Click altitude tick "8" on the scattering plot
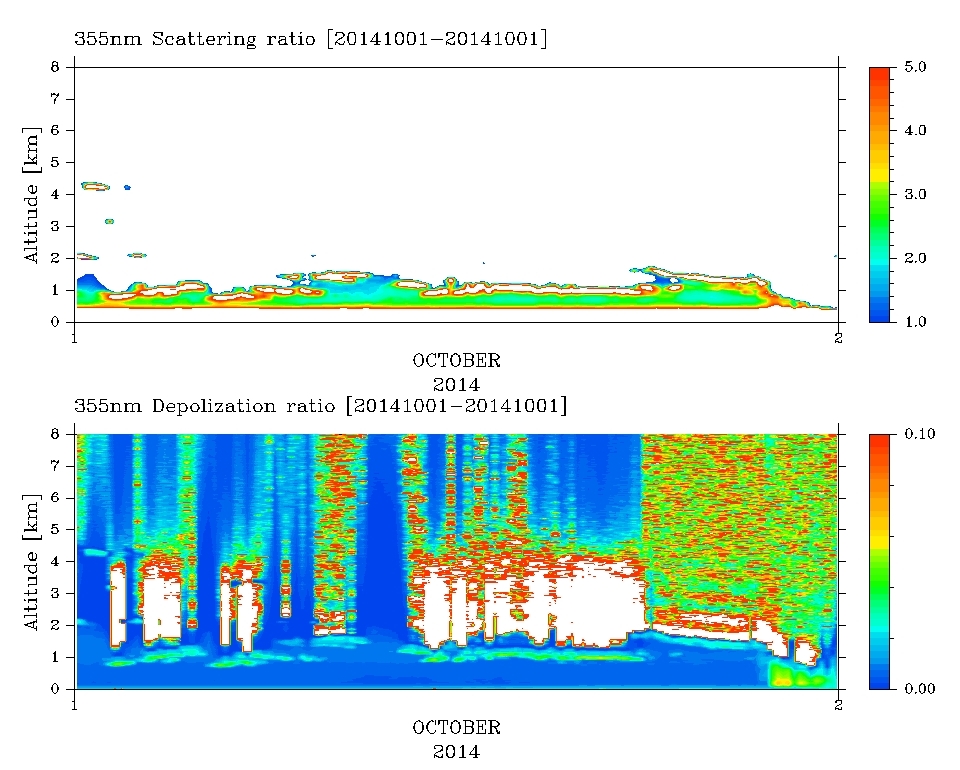The image size is (960, 770). [x=55, y=67]
